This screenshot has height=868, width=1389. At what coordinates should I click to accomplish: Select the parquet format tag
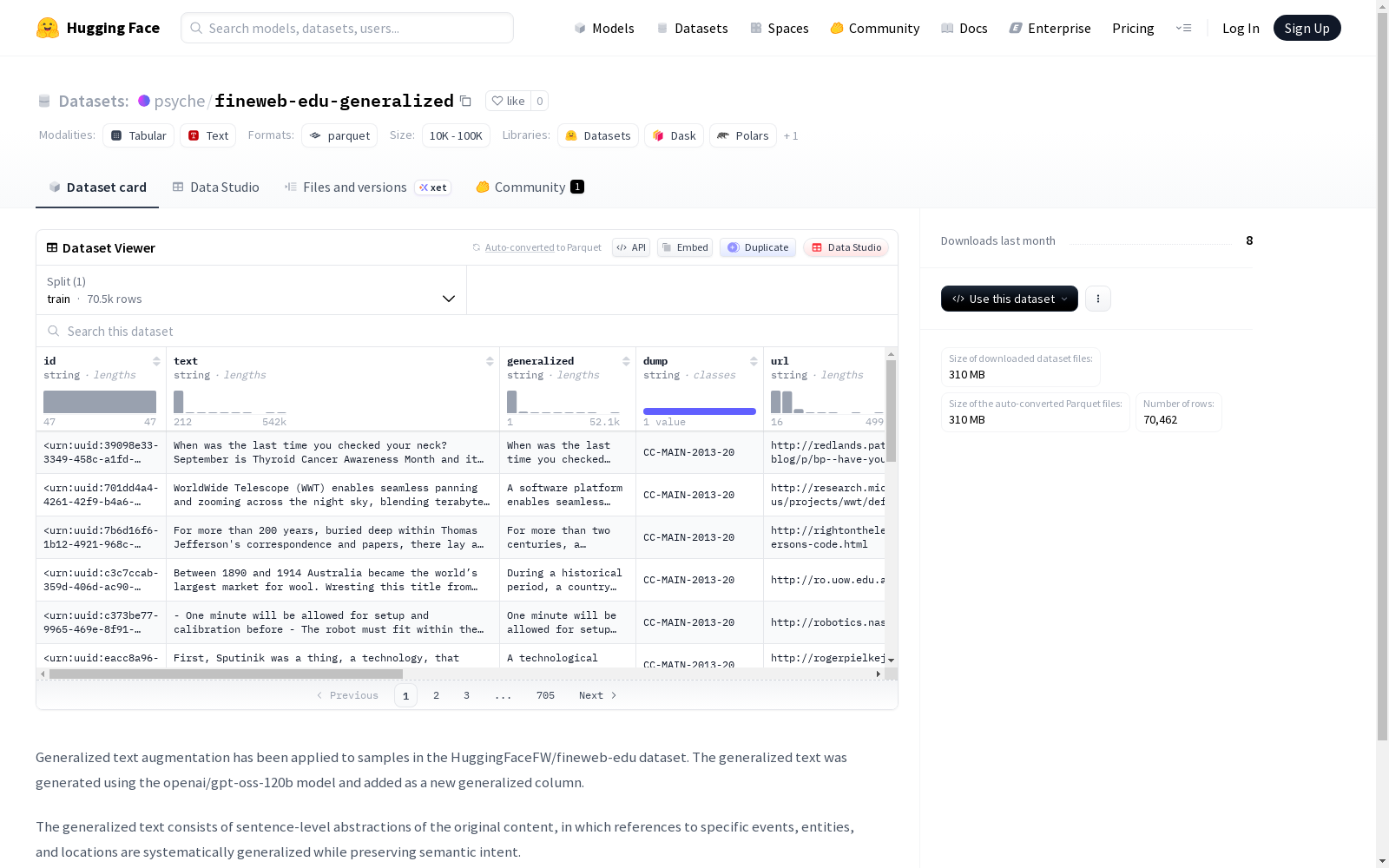(339, 135)
